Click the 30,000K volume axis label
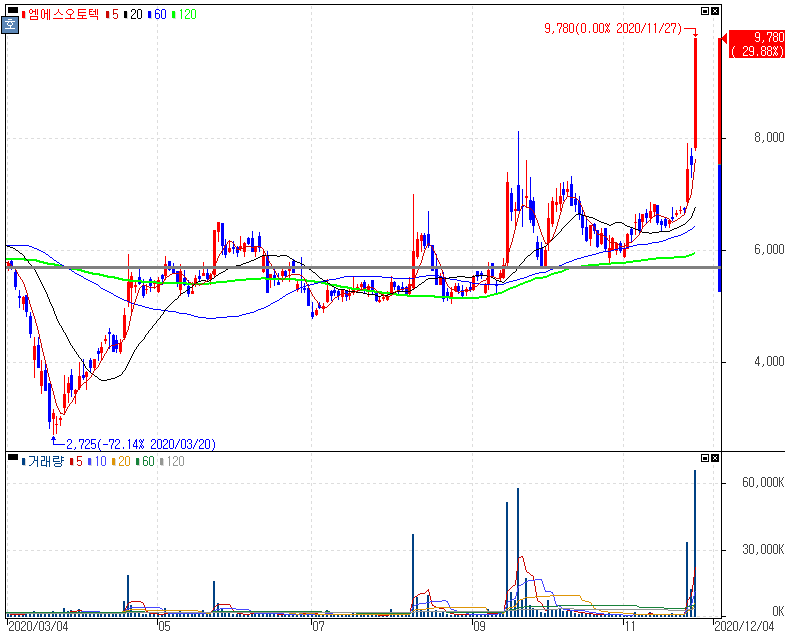The width and height of the screenshot is (785, 635). point(762,549)
